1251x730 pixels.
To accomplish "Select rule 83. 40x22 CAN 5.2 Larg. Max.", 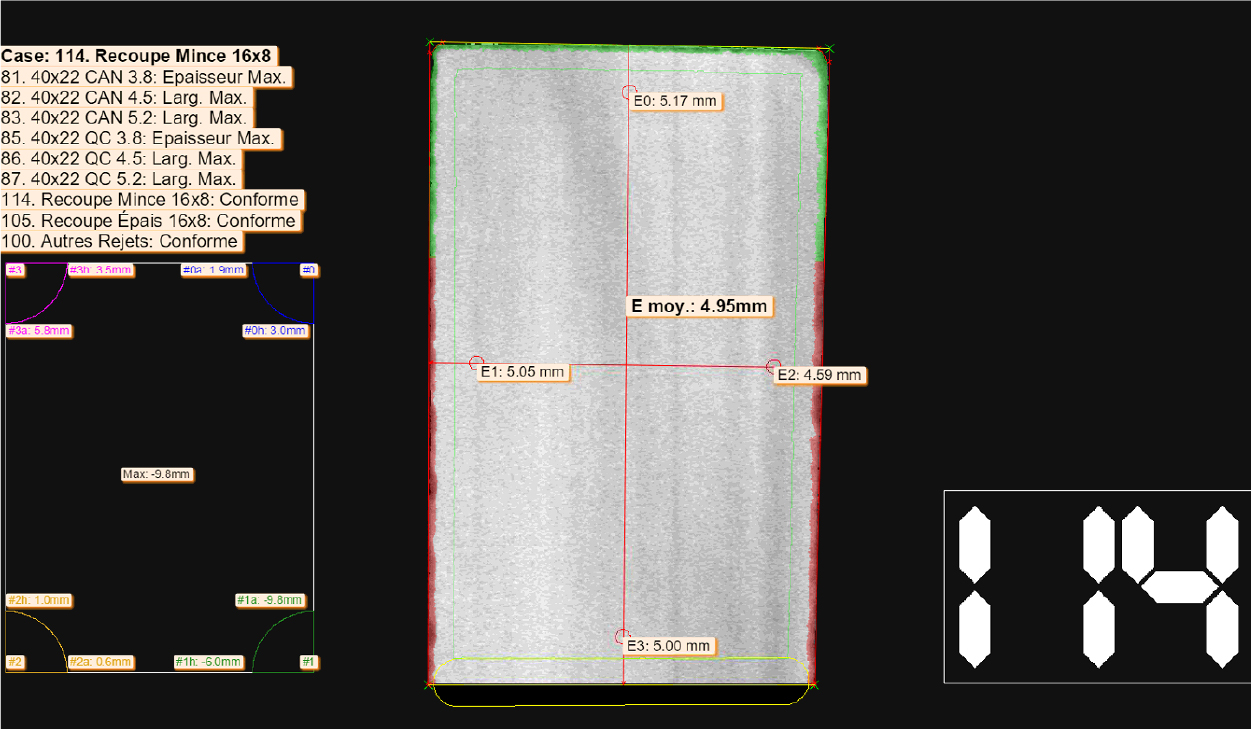I will coord(124,118).
